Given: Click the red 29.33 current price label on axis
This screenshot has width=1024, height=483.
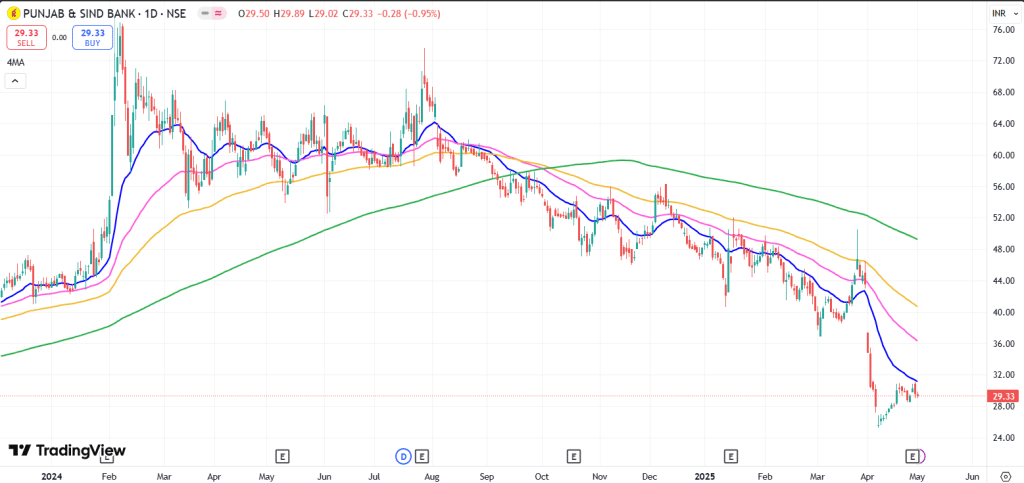Looking at the screenshot, I should 1001,396.
